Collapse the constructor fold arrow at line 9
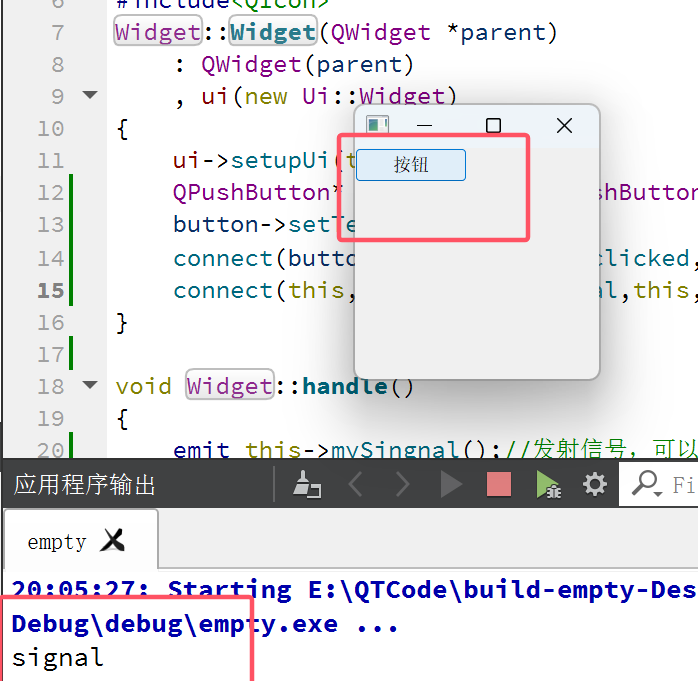The width and height of the screenshot is (698, 681). point(90,95)
